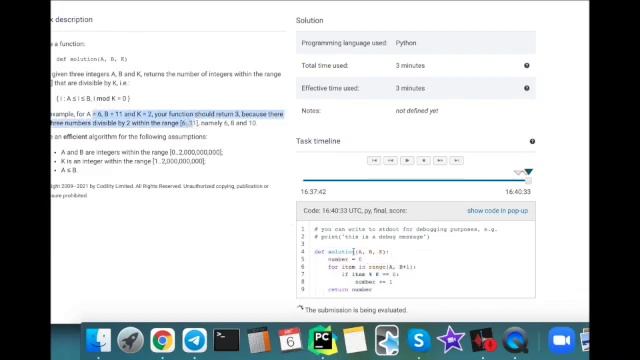Open Terminal from the dock

227,340
